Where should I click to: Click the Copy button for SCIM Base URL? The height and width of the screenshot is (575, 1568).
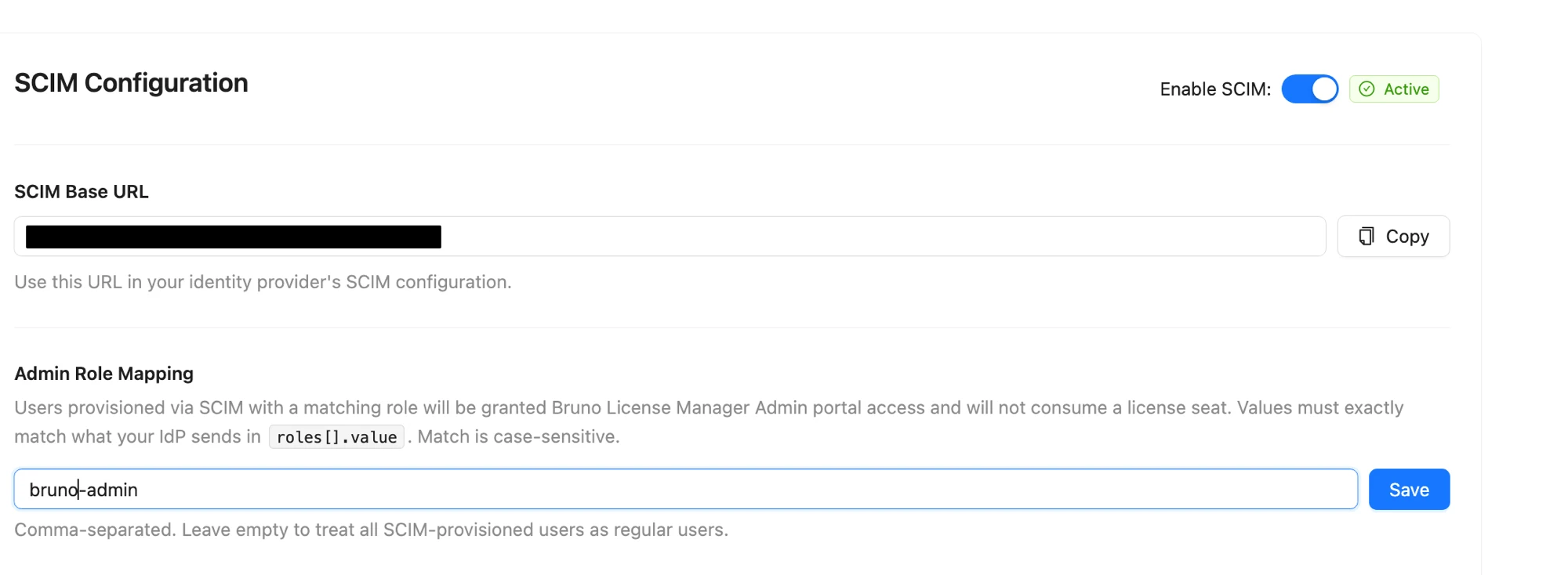coord(1393,237)
